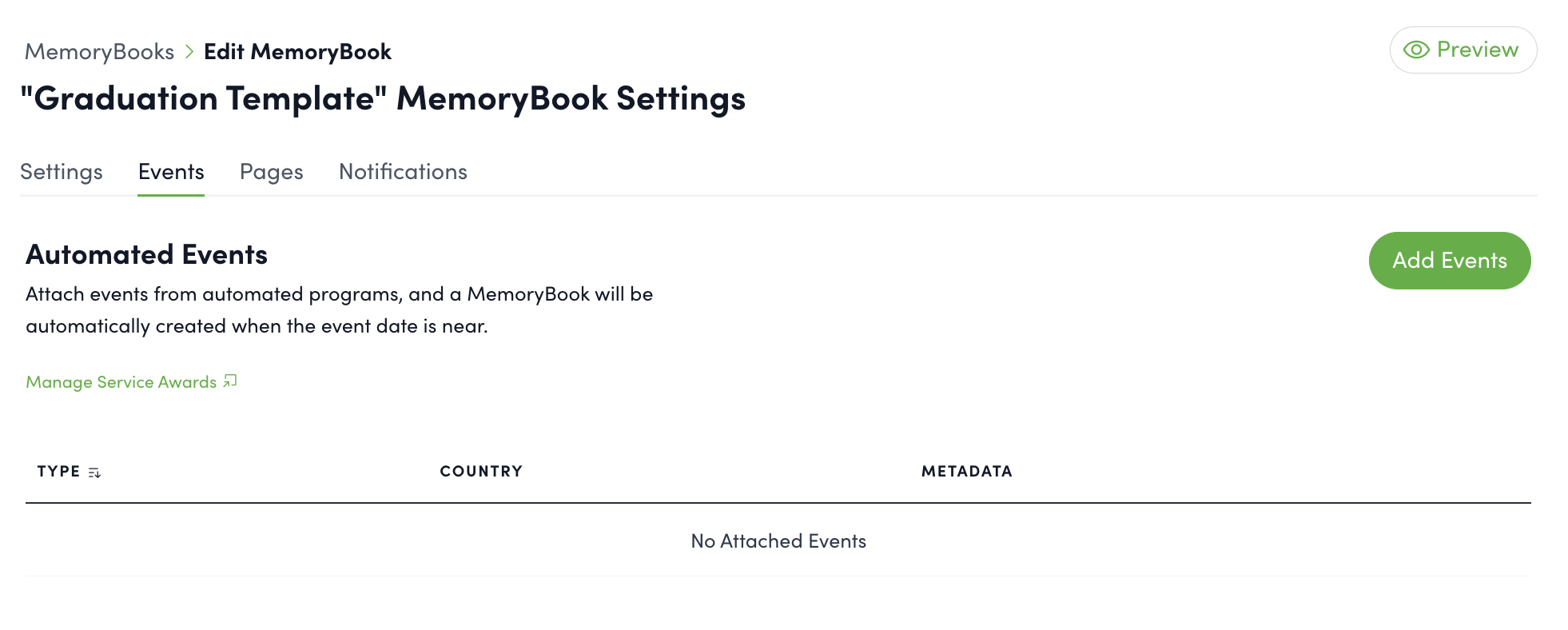Click the Automated Events description paragraph
The width and height of the screenshot is (1568, 630).
pos(339,310)
